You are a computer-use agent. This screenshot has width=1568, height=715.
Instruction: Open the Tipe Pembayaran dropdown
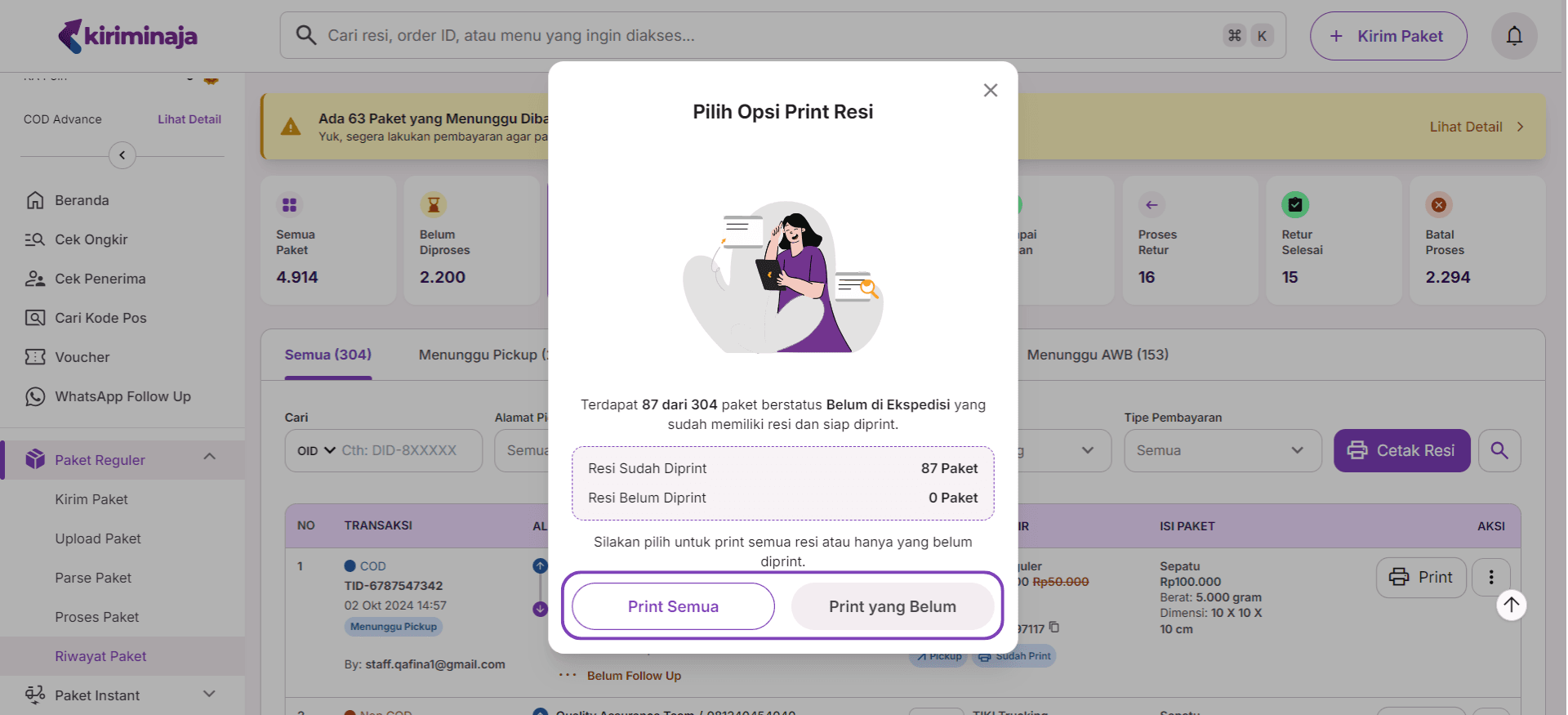click(1222, 450)
